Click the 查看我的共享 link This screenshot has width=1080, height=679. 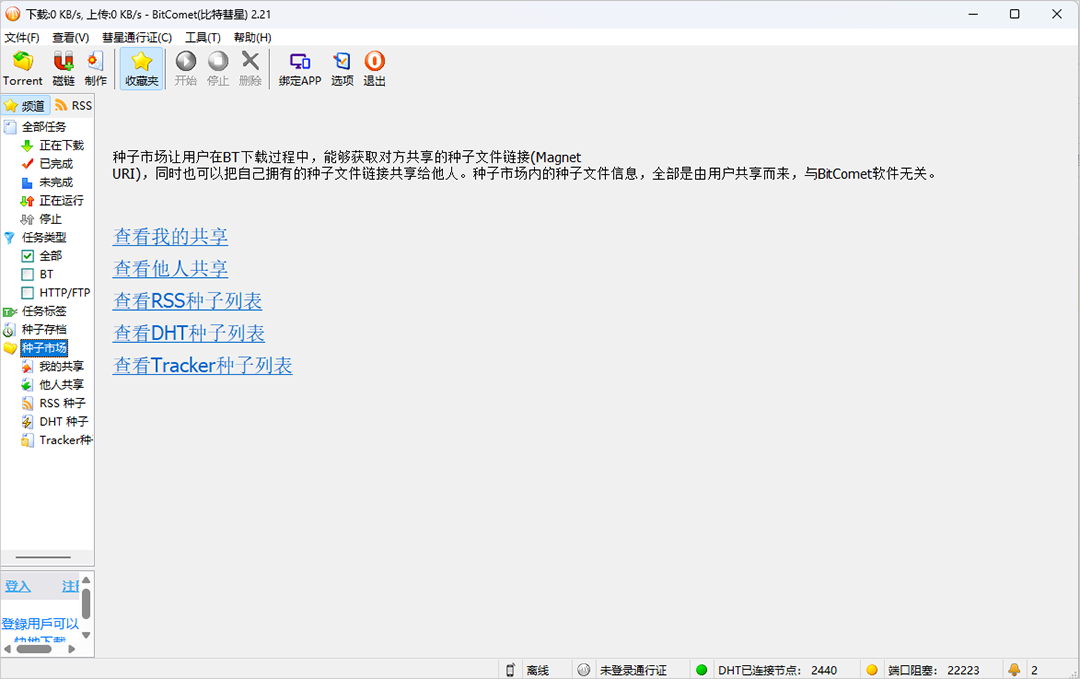pos(170,236)
